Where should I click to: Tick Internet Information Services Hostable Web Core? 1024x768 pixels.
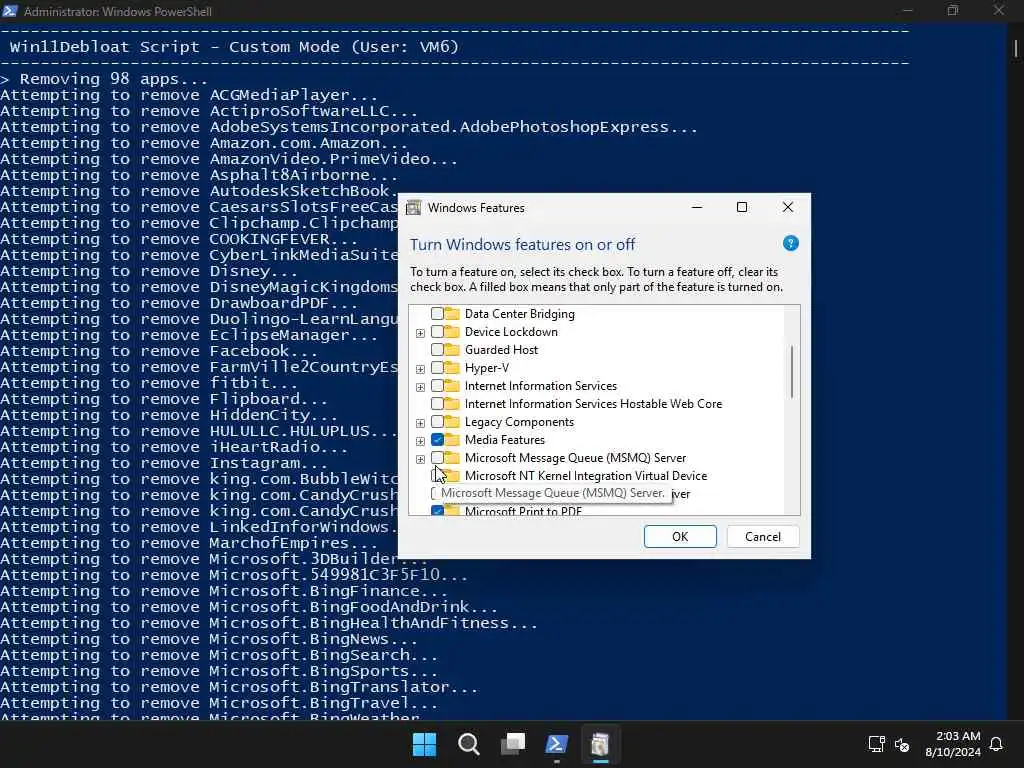438,404
